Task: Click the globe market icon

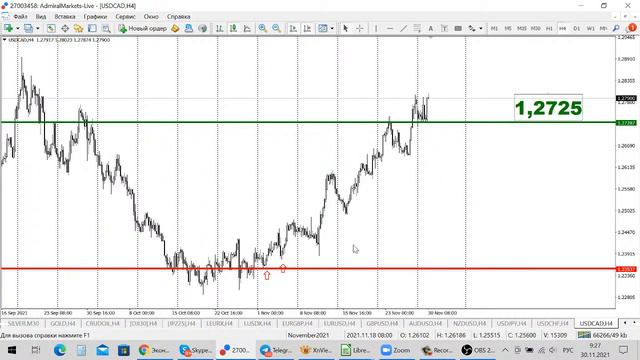Action: [202, 28]
